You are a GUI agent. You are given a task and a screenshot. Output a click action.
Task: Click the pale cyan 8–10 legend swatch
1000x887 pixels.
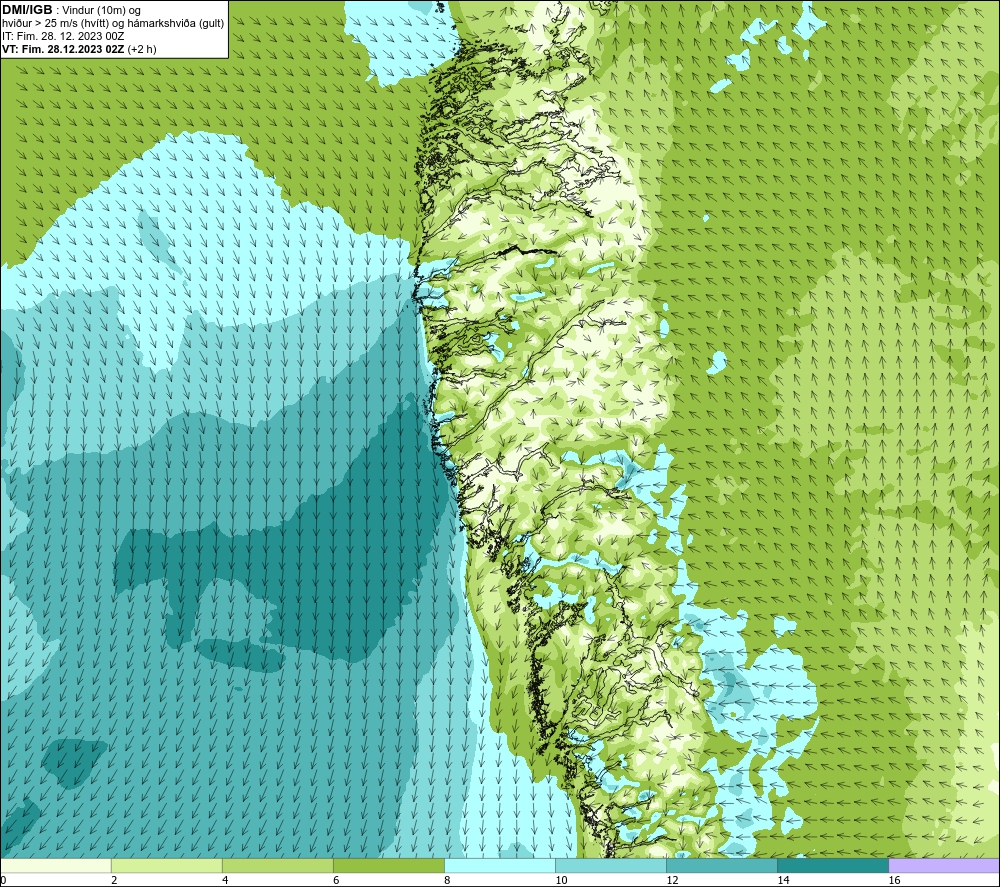click(x=499, y=865)
